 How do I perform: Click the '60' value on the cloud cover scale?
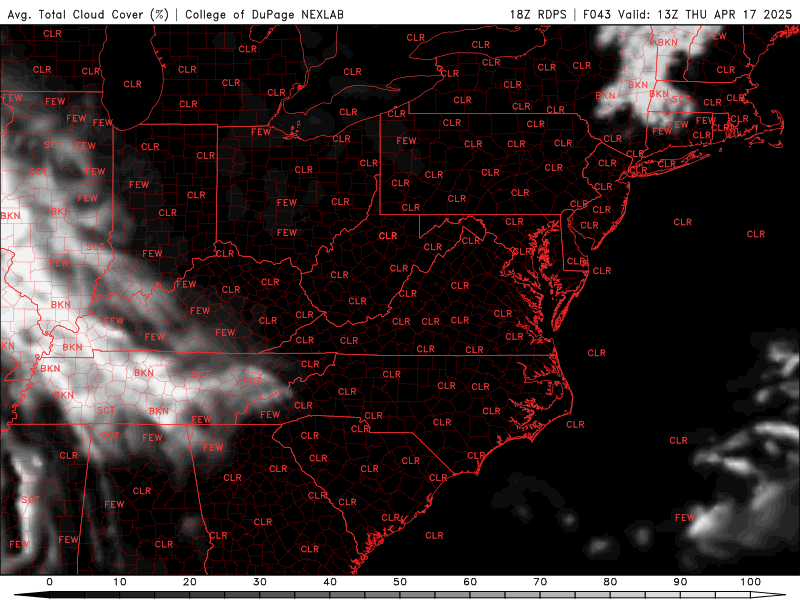tap(470, 582)
